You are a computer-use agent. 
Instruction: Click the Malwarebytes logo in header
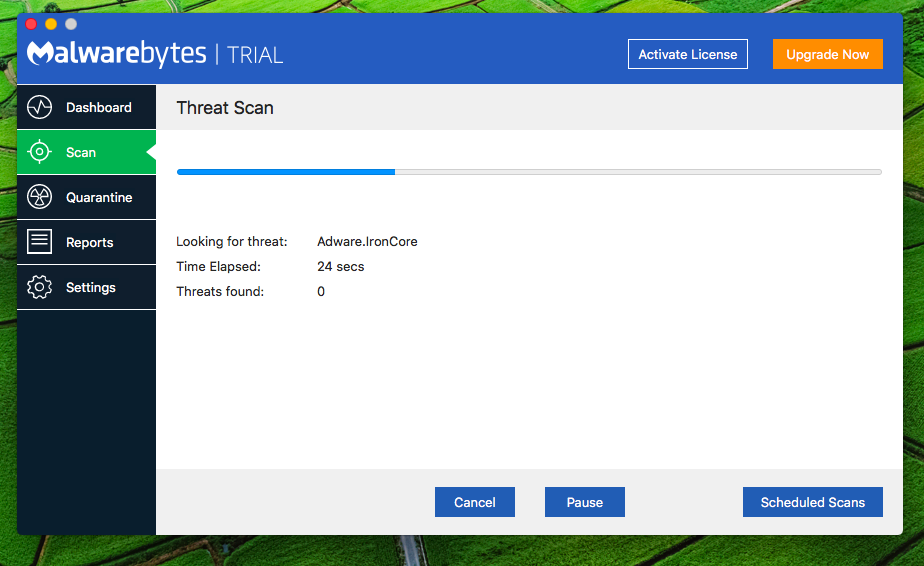tap(117, 54)
